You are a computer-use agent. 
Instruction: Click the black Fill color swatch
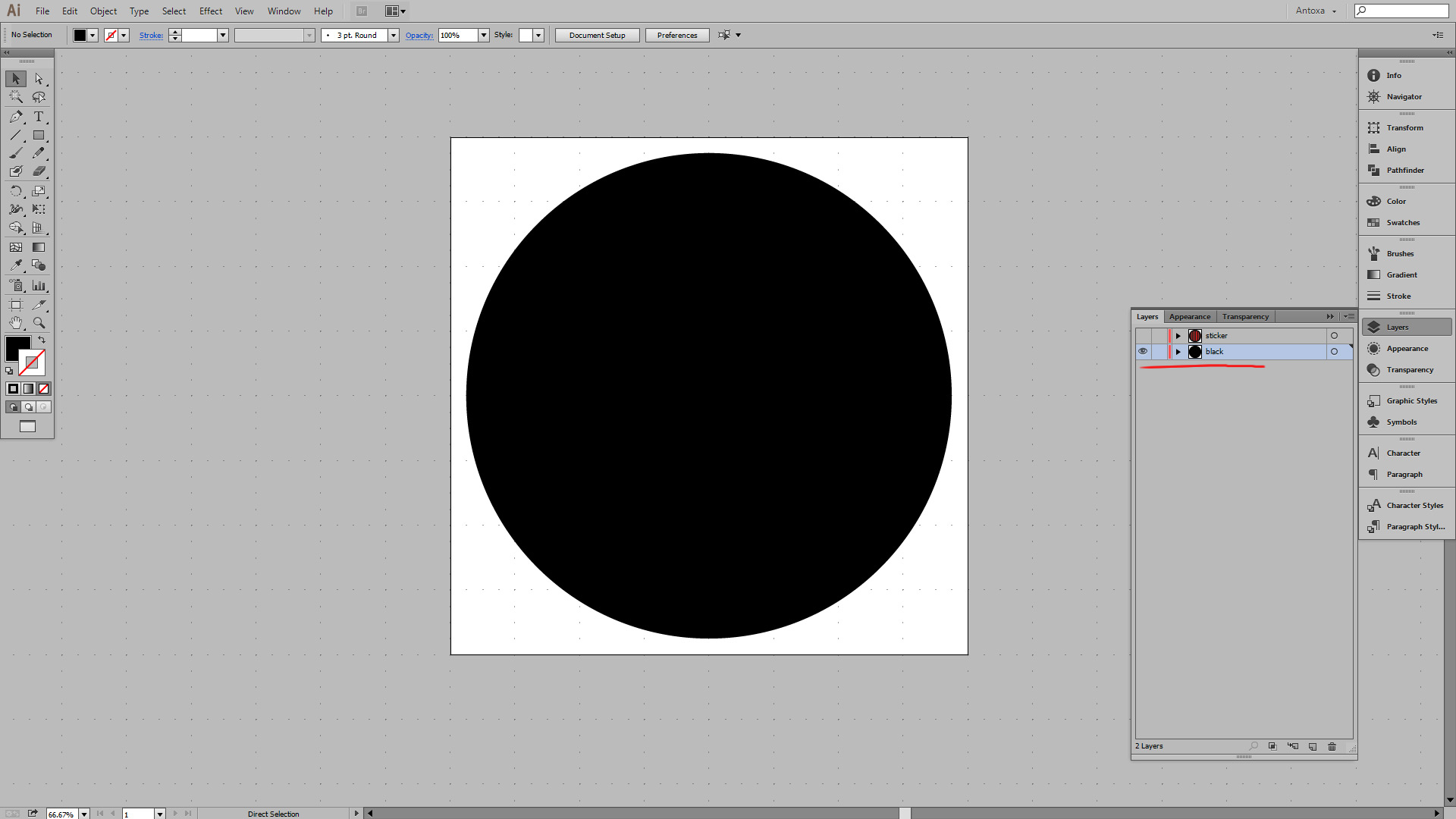pos(17,349)
